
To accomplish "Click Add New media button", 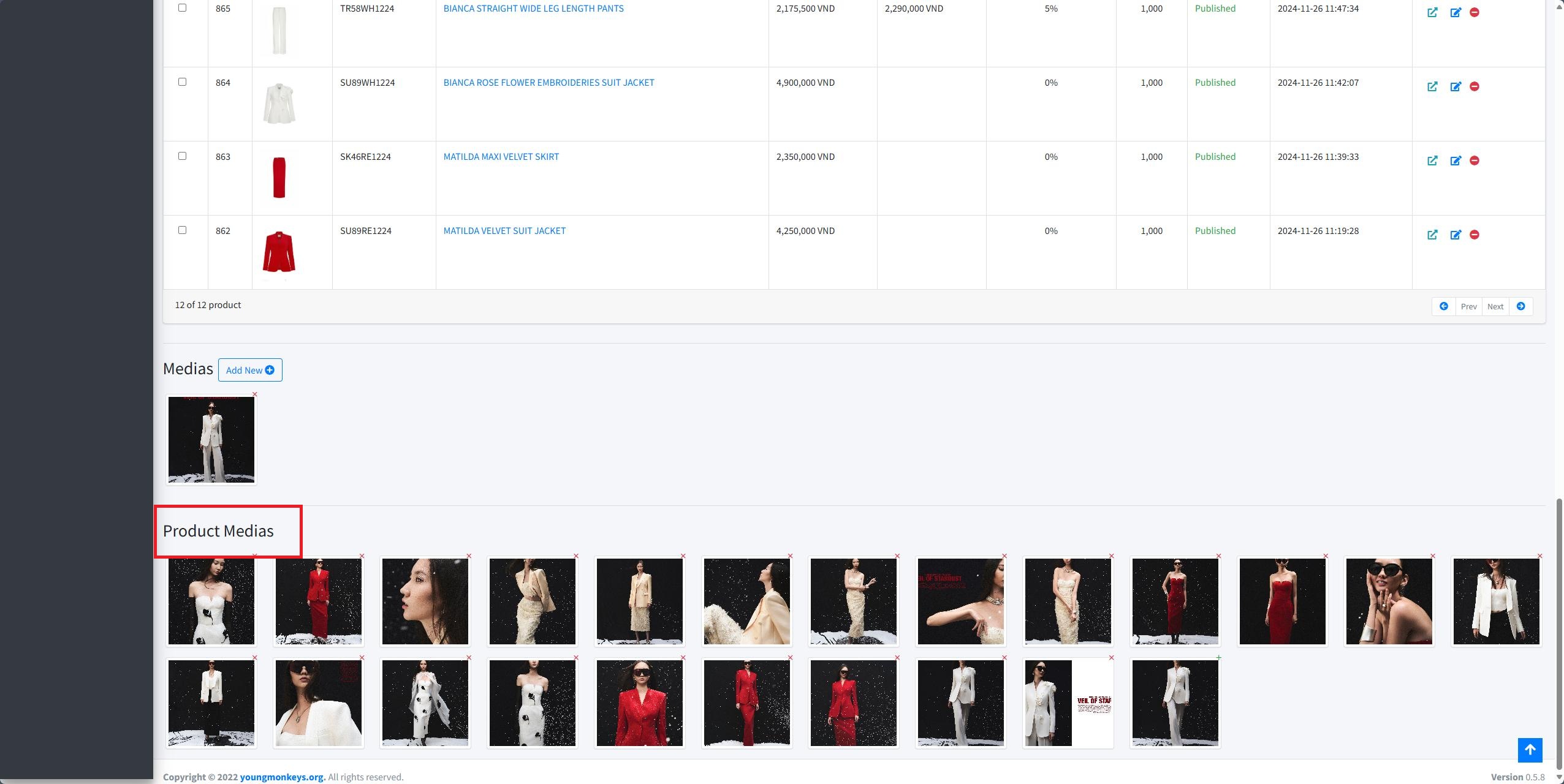I will coord(250,370).
